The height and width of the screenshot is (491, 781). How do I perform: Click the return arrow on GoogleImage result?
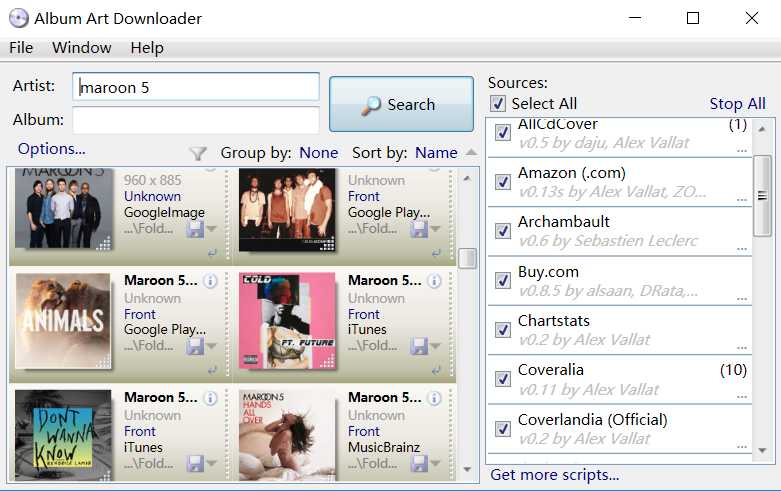212,253
